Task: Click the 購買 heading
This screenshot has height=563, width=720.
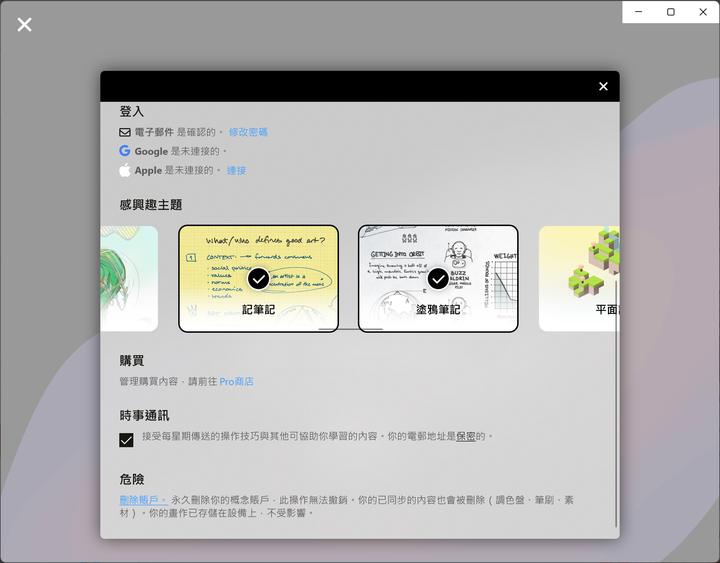Action: coord(132,361)
